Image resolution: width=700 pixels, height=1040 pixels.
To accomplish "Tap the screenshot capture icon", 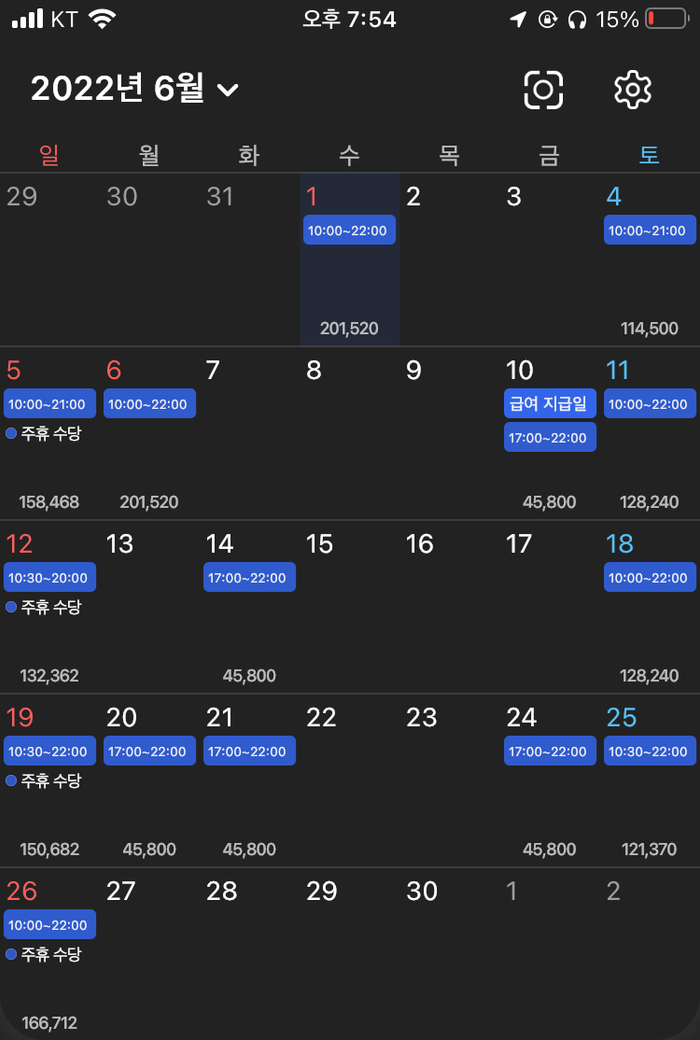I will point(543,90).
